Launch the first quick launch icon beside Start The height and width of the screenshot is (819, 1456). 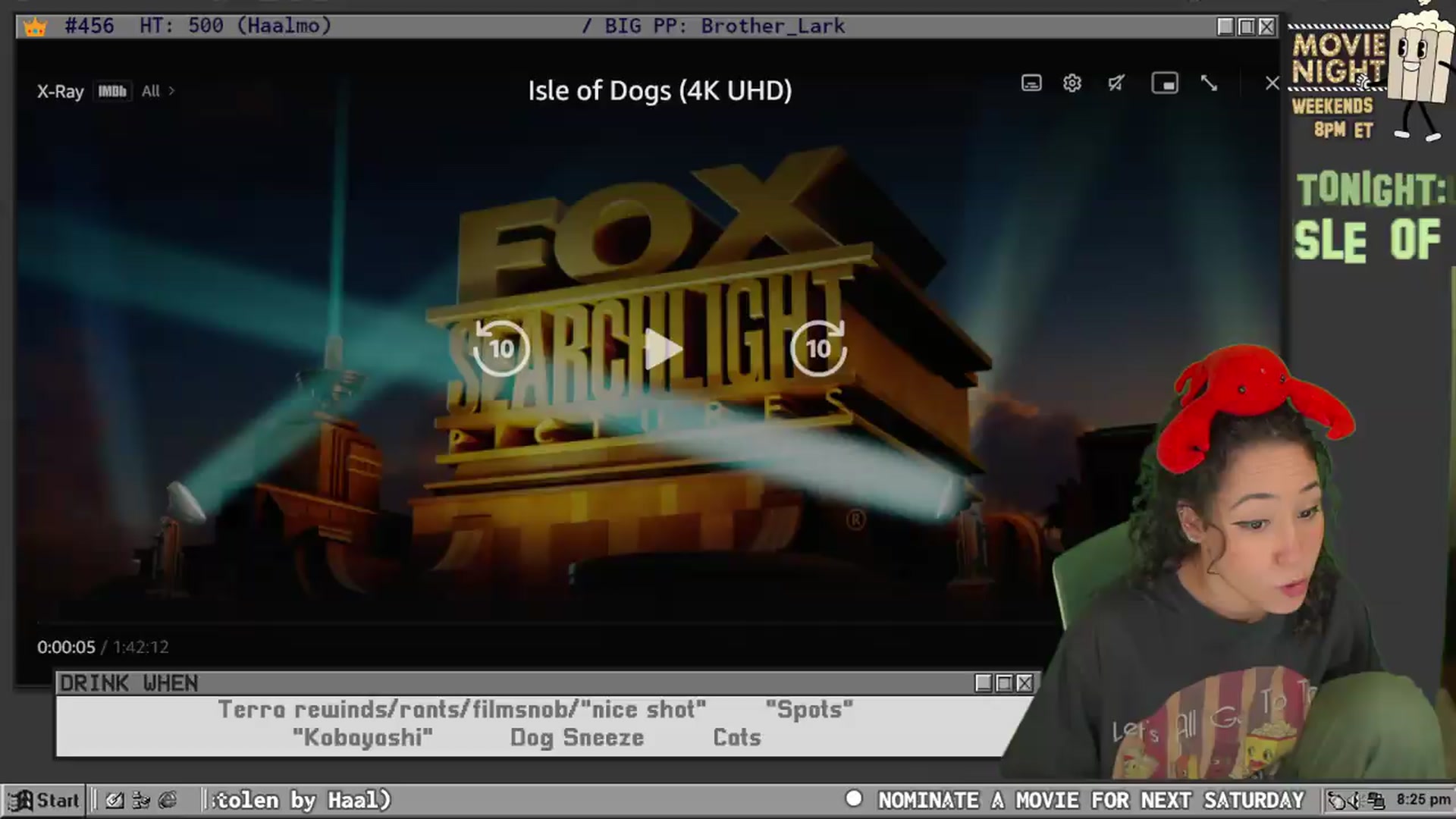[x=115, y=800]
